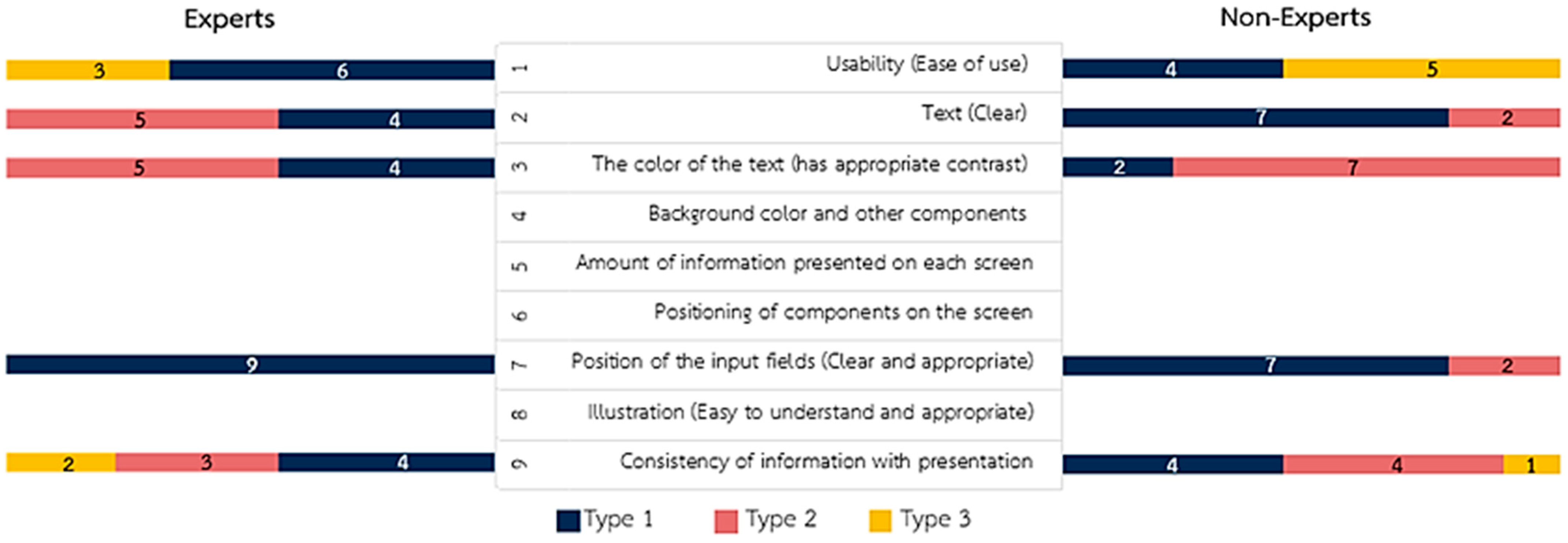Click the "Text (Clear)" row label
Screen dimensions: 1568x543
tap(973, 113)
